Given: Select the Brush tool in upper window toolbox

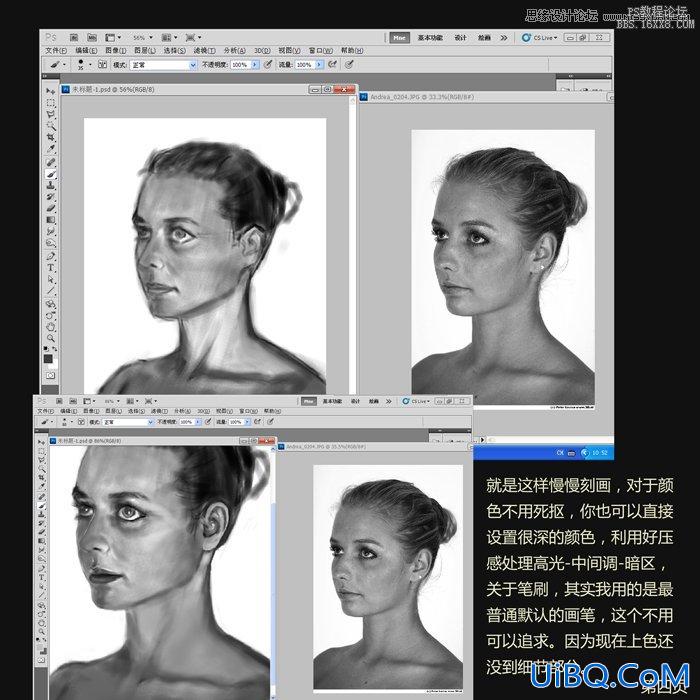Looking at the screenshot, I should click(50, 174).
